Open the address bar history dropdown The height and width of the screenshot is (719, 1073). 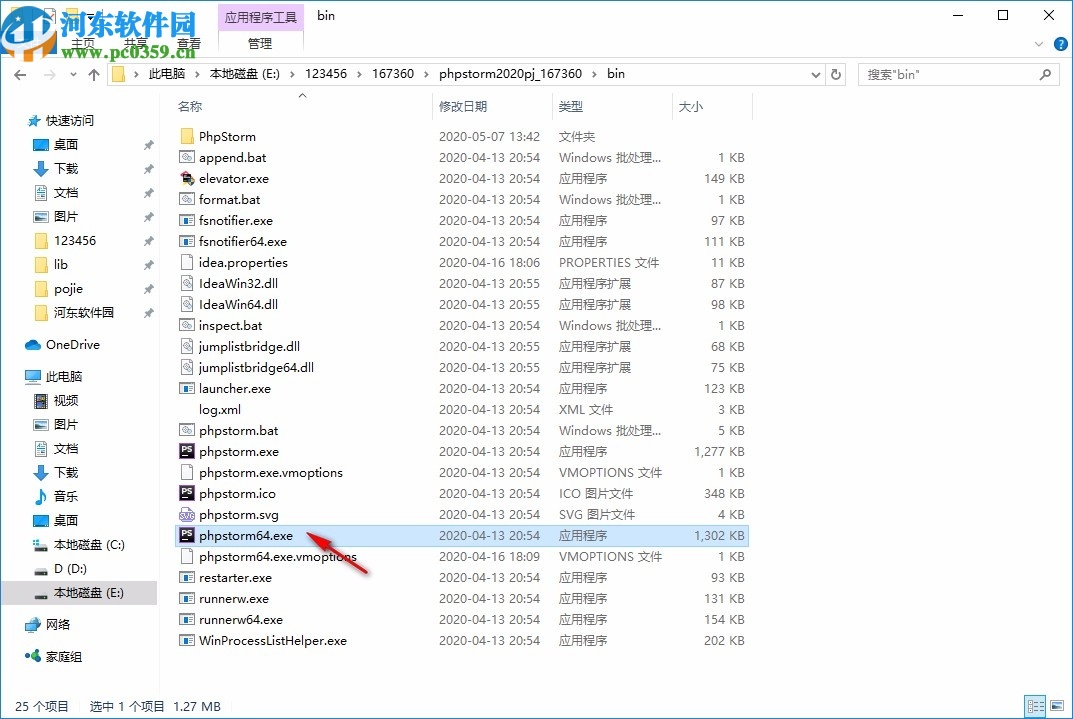click(814, 74)
